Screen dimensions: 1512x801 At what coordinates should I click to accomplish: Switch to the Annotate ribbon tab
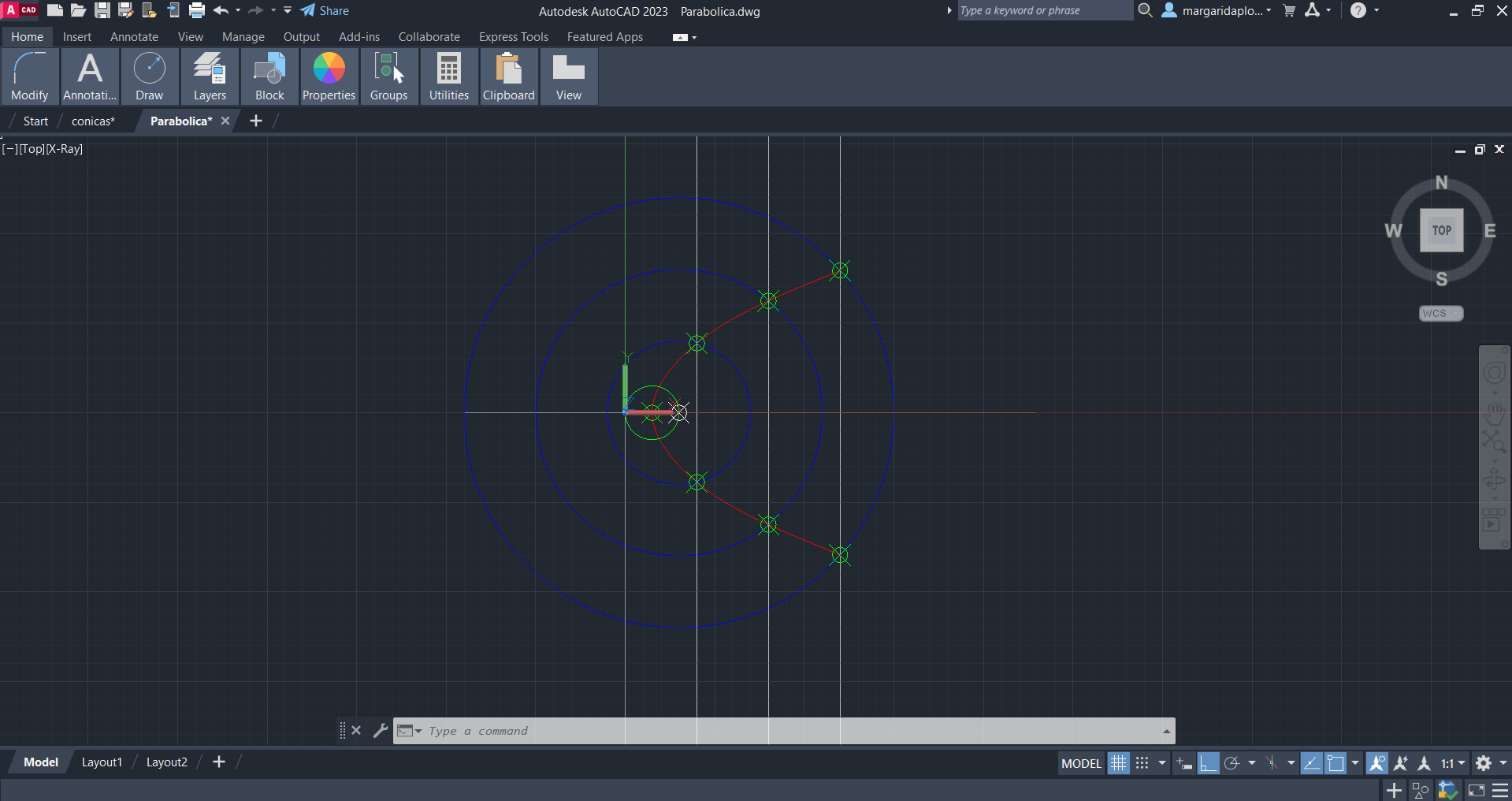[134, 37]
